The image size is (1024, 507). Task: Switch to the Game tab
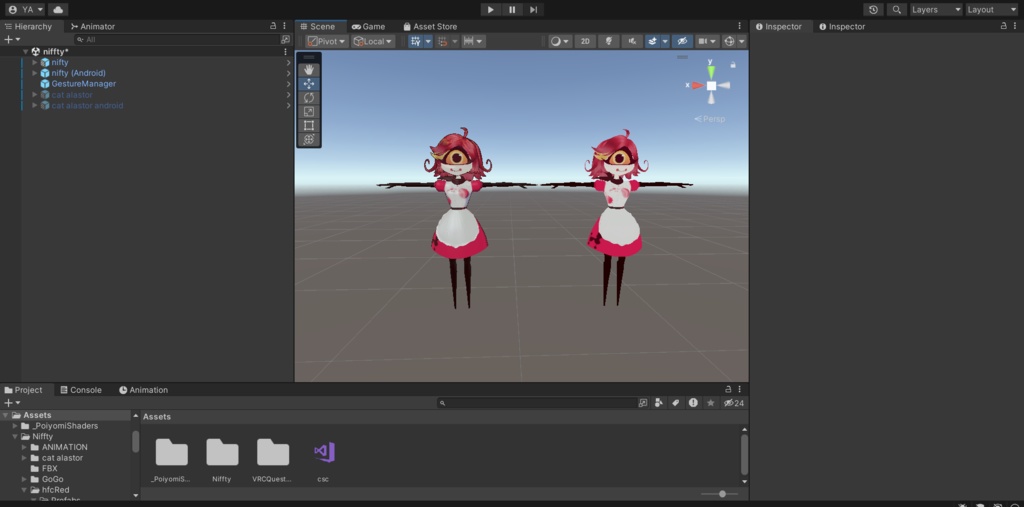coord(369,26)
